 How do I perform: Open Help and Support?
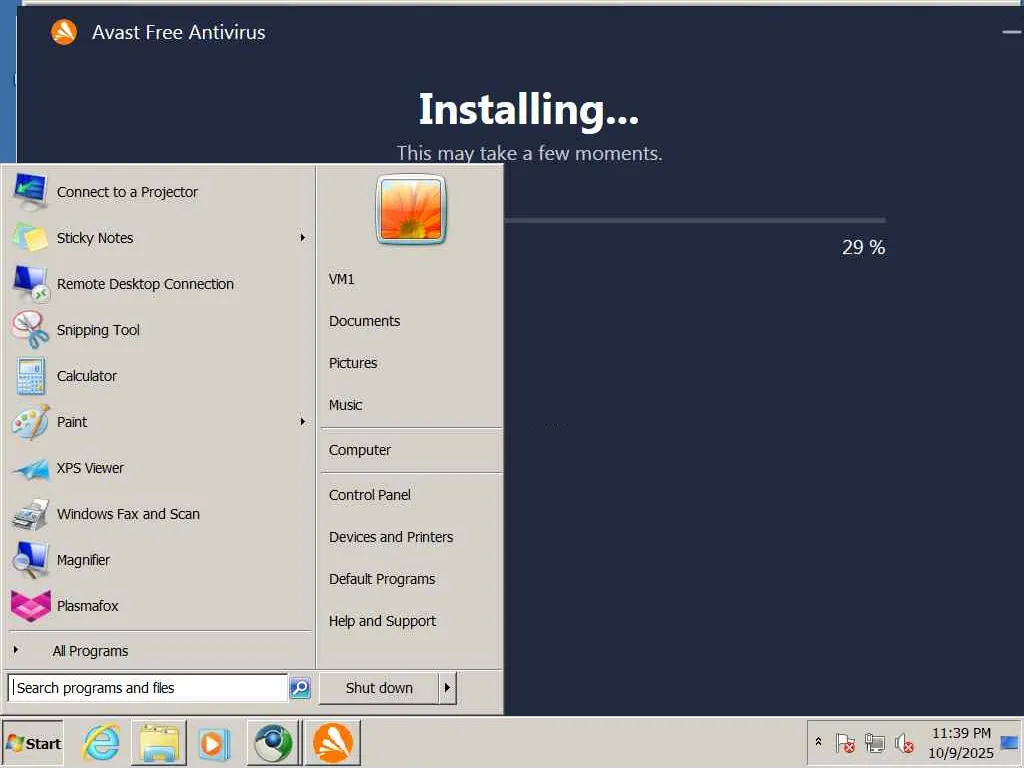tap(383, 621)
